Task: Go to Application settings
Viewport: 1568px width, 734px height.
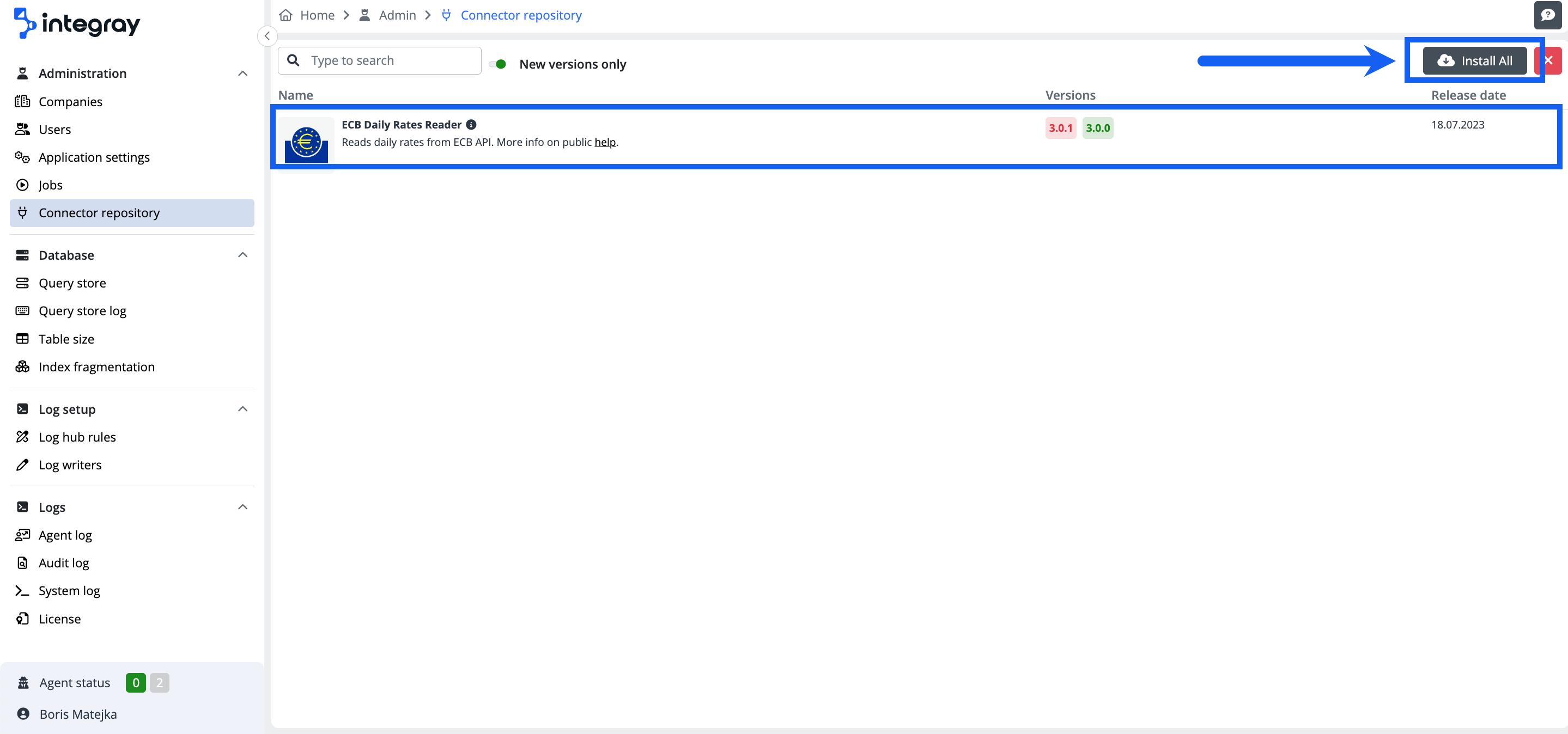Action: click(x=94, y=157)
